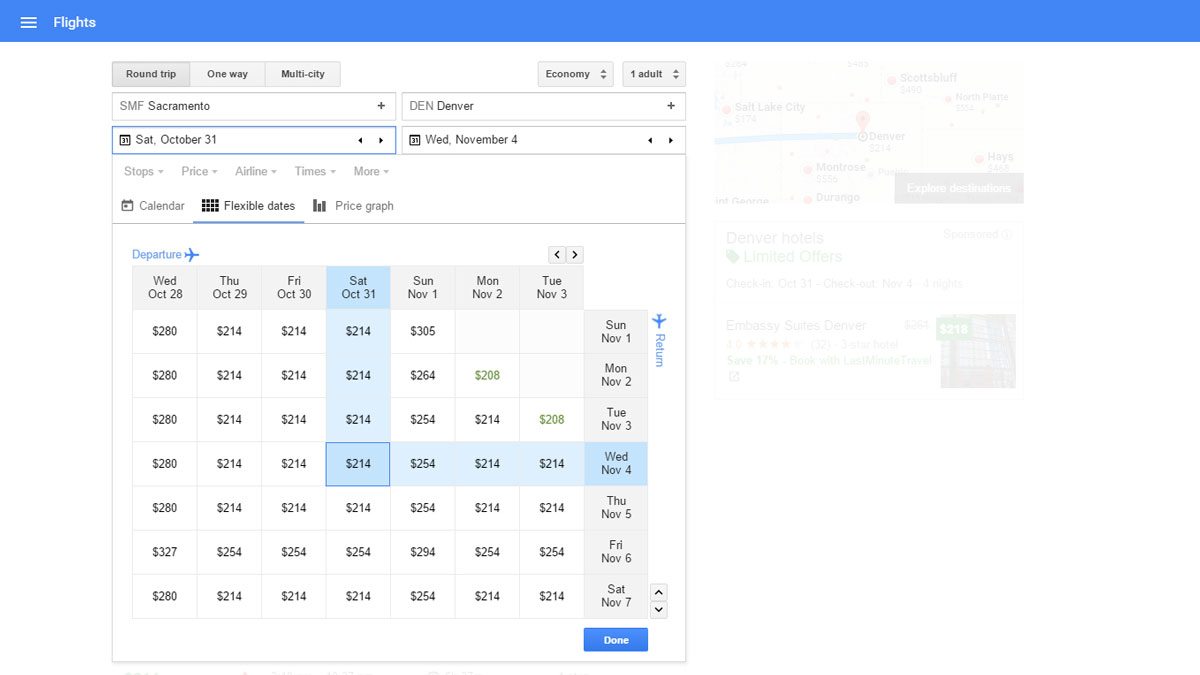
Task: Advance return date to next day
Action: point(670,141)
